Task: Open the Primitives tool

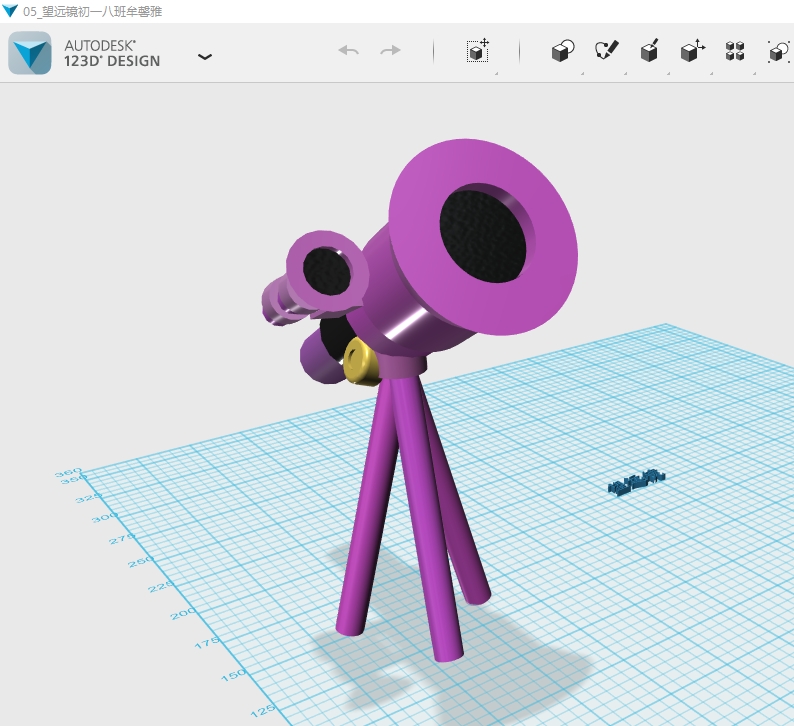Action: (x=563, y=51)
